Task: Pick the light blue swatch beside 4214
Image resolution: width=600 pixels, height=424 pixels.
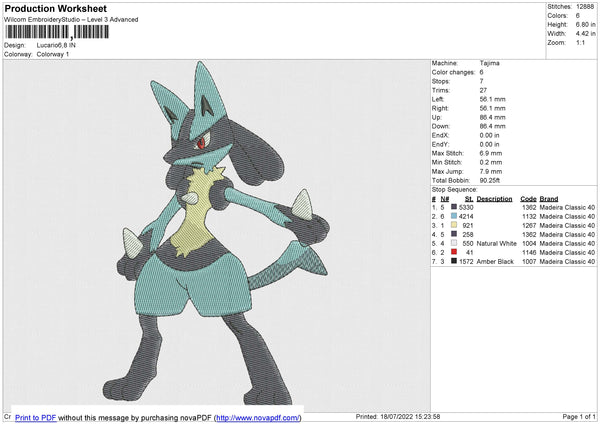Action: pos(454,216)
